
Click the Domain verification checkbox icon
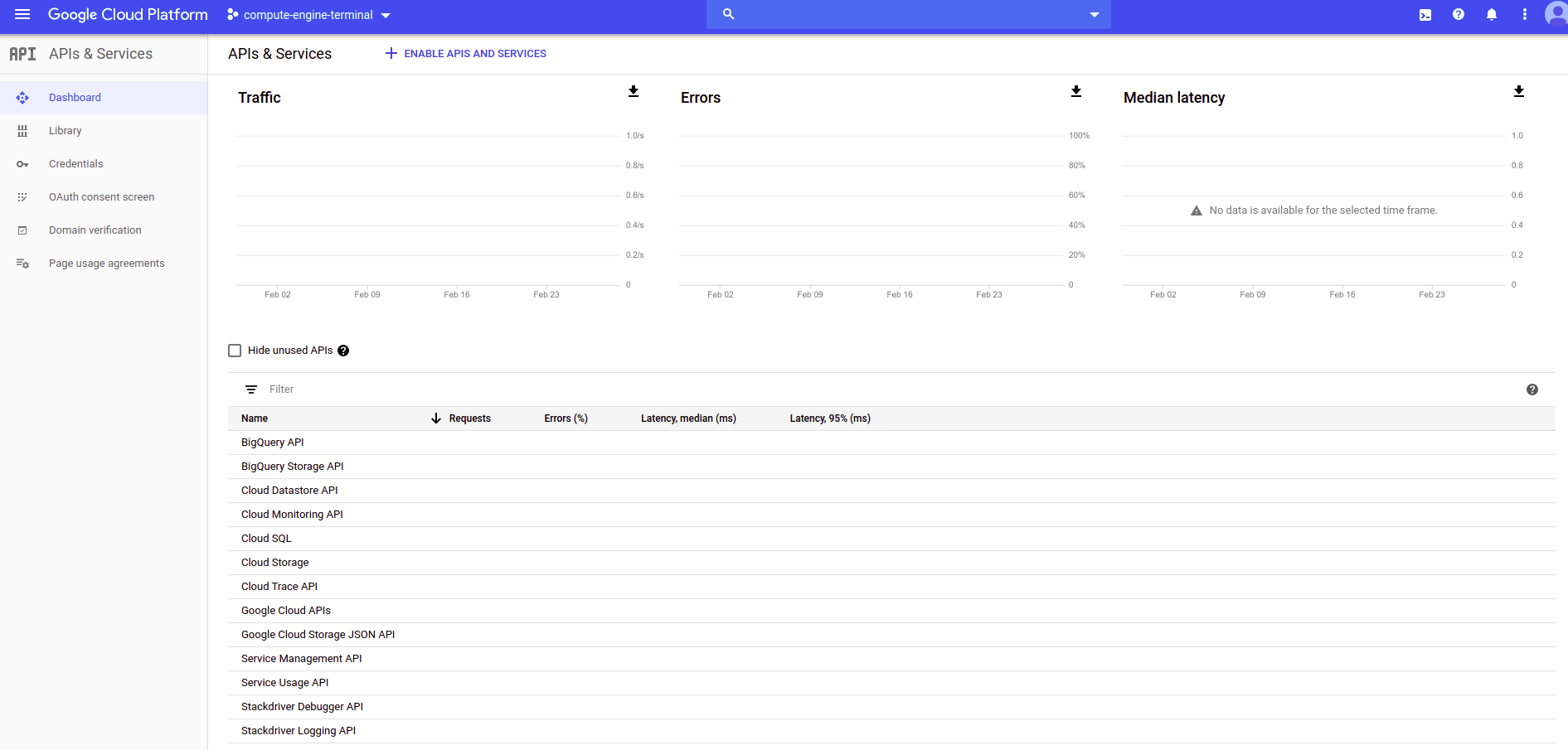(x=22, y=230)
